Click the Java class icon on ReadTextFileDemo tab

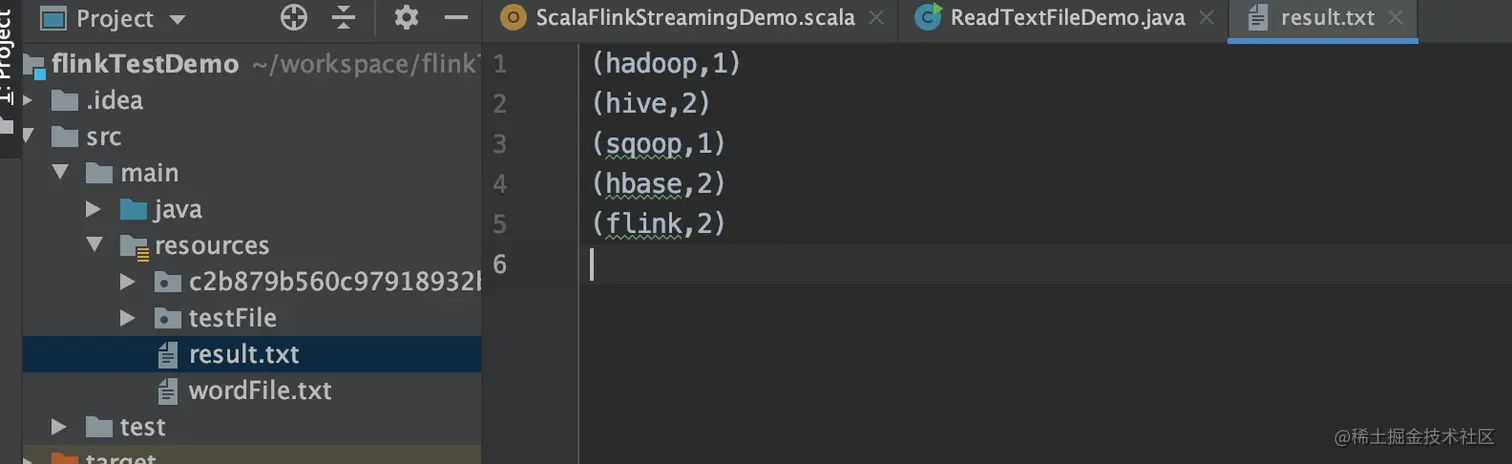click(928, 17)
